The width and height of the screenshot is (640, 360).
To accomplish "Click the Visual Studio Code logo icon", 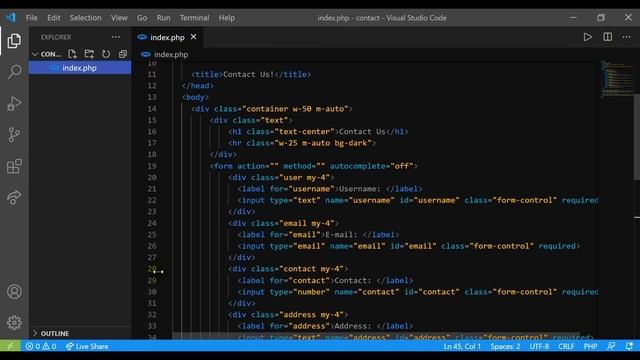I will tap(11, 18).
